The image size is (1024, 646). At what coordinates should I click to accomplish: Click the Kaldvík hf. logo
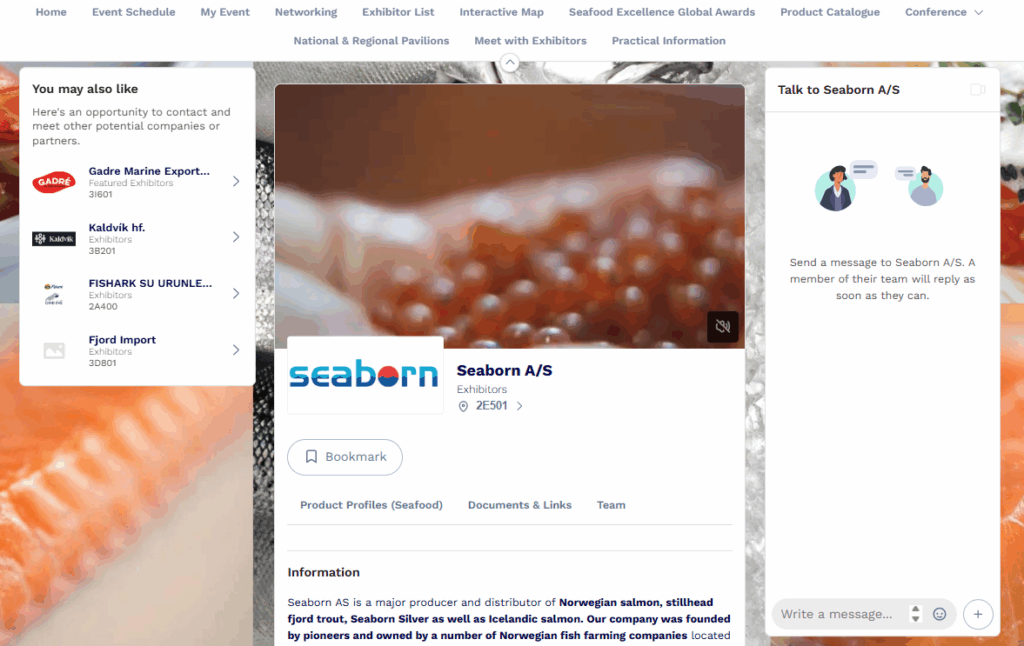(54, 238)
